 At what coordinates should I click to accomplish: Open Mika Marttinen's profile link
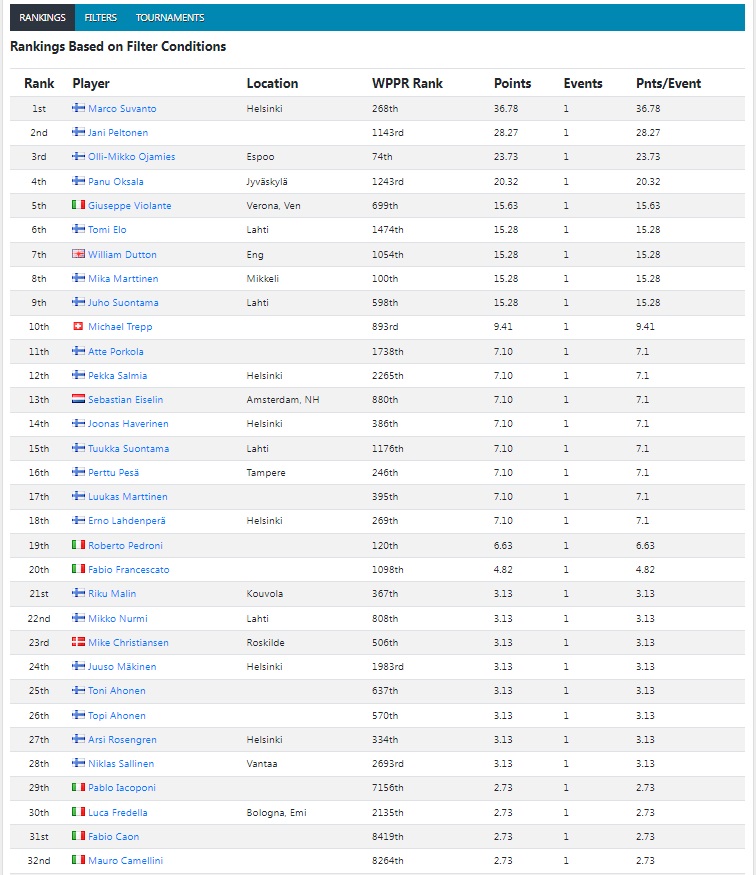[x=123, y=278]
